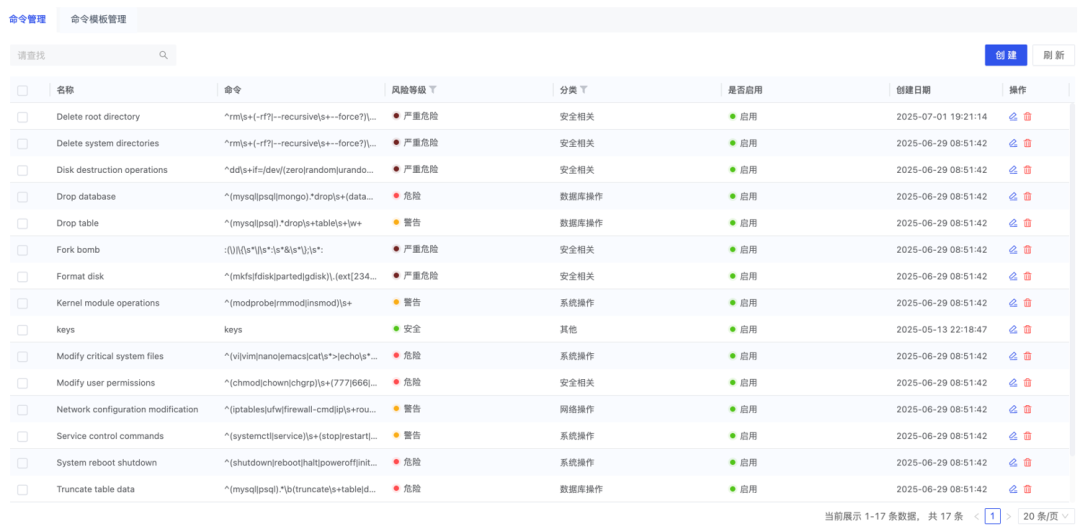
Task: Edit Disk destruction operations entry
Action: point(1012,169)
